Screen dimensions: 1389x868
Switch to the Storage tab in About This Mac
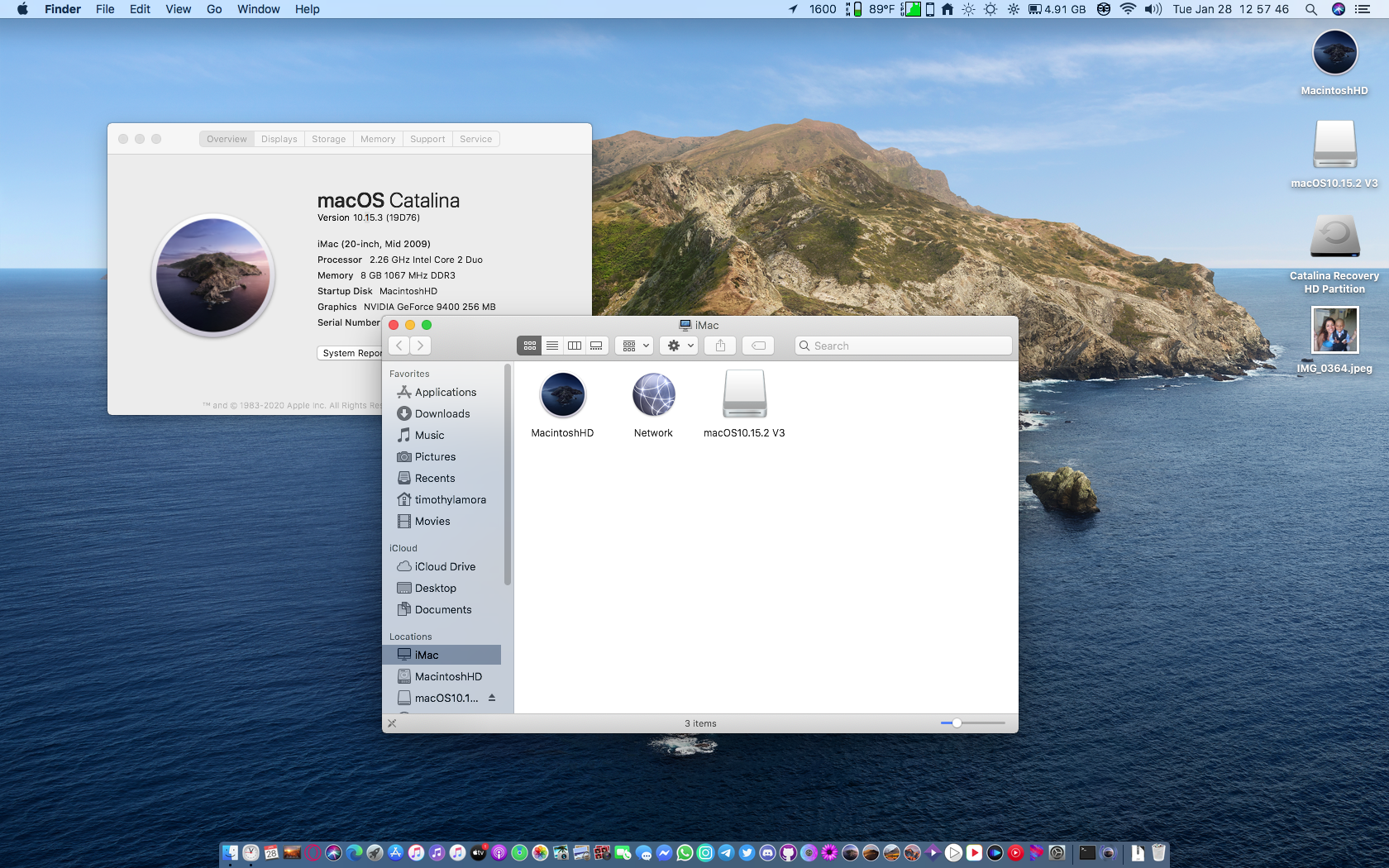(328, 139)
